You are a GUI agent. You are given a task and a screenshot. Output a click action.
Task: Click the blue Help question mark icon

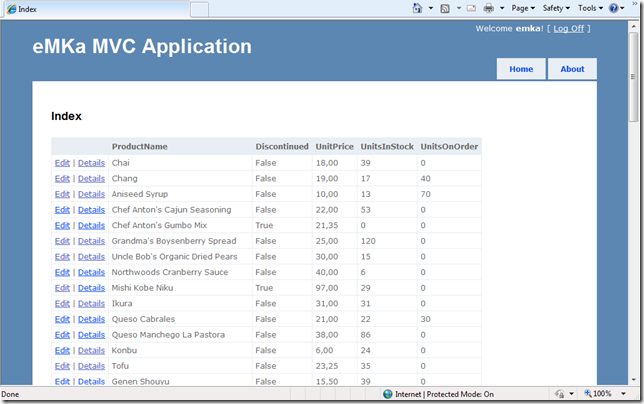coord(614,8)
